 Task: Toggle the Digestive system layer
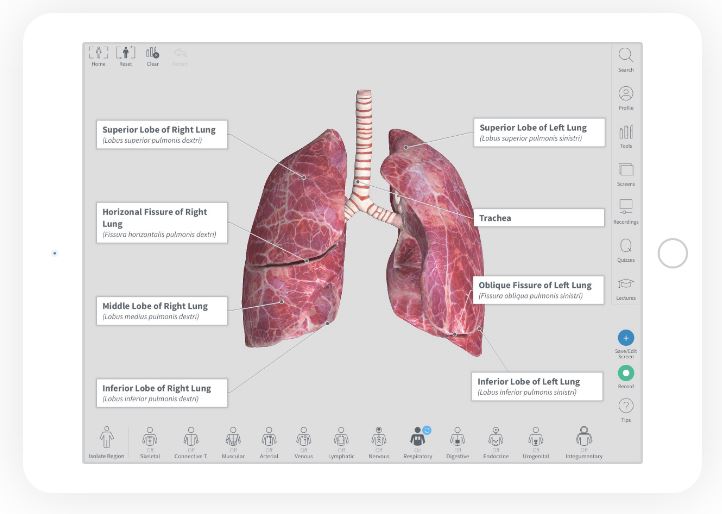457,438
